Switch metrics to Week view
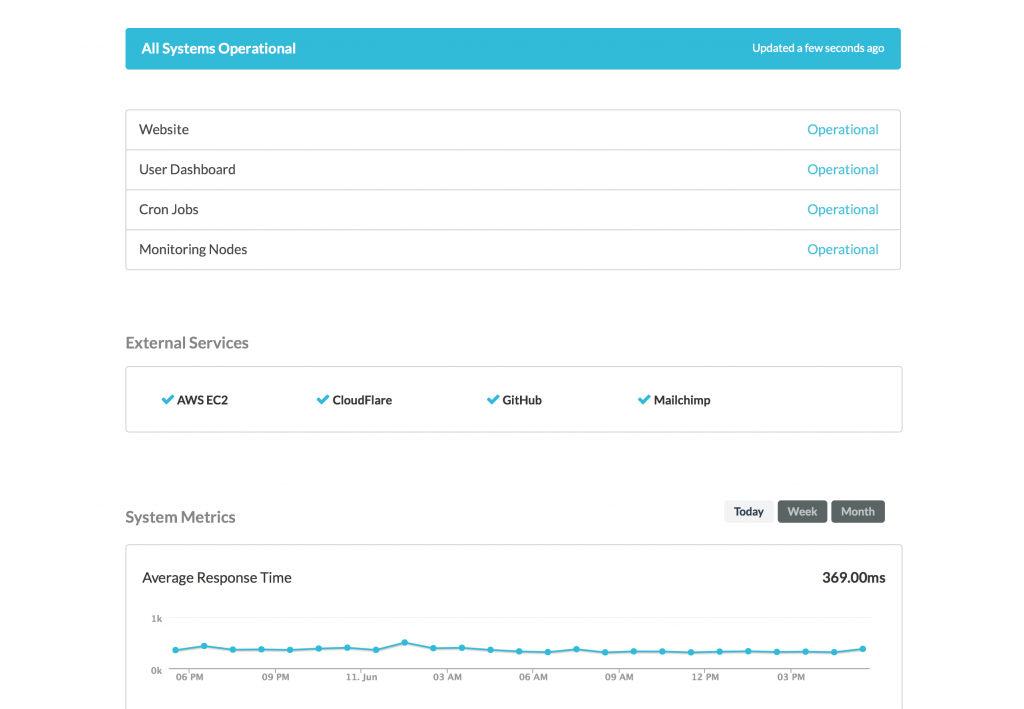1024x709 pixels. (x=802, y=511)
